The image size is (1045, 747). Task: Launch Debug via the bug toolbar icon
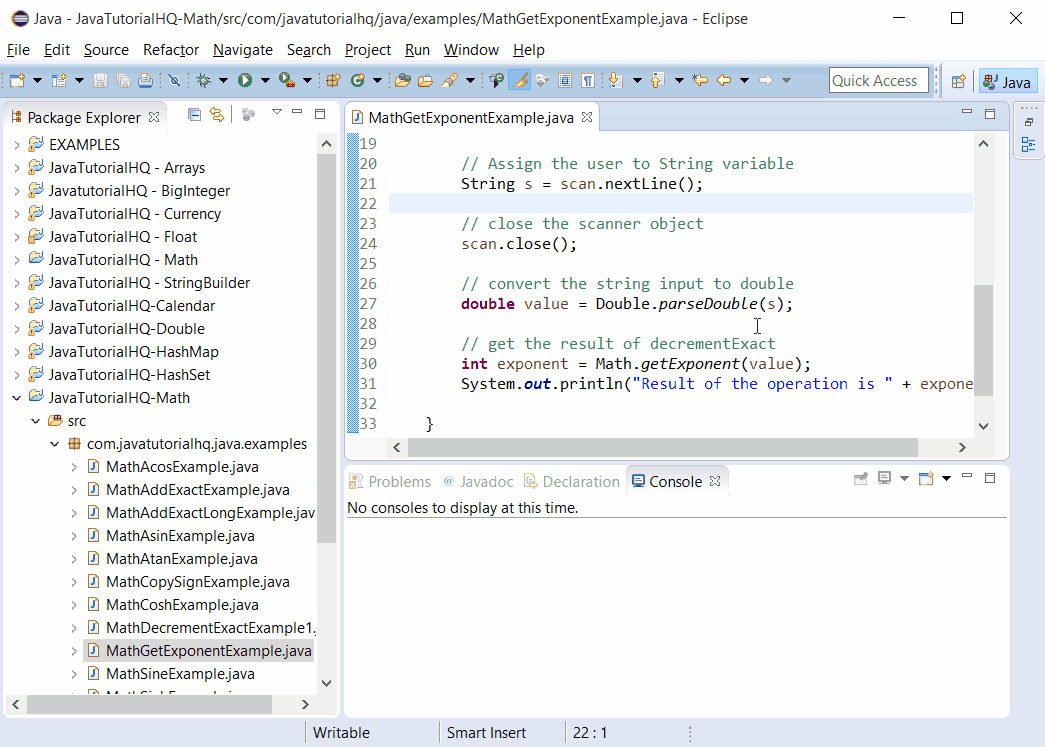coord(202,80)
